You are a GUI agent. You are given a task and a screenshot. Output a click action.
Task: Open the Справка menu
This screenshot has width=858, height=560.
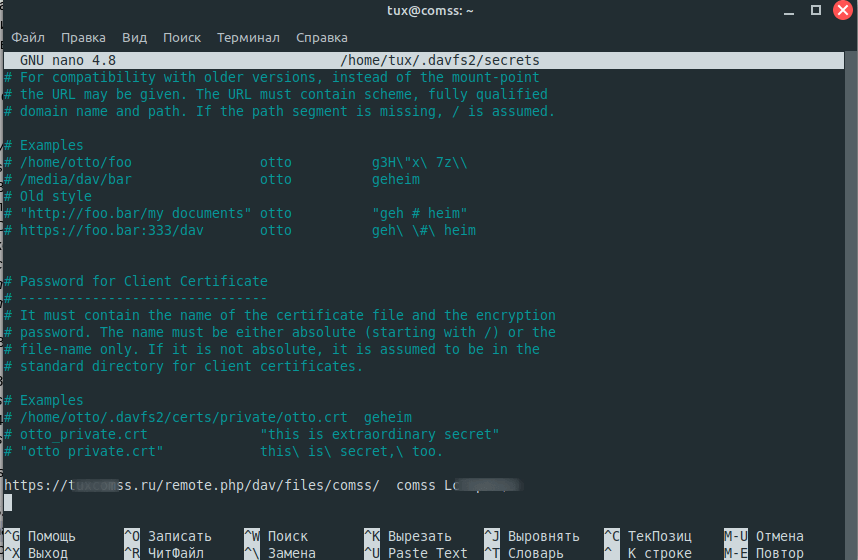click(321, 37)
